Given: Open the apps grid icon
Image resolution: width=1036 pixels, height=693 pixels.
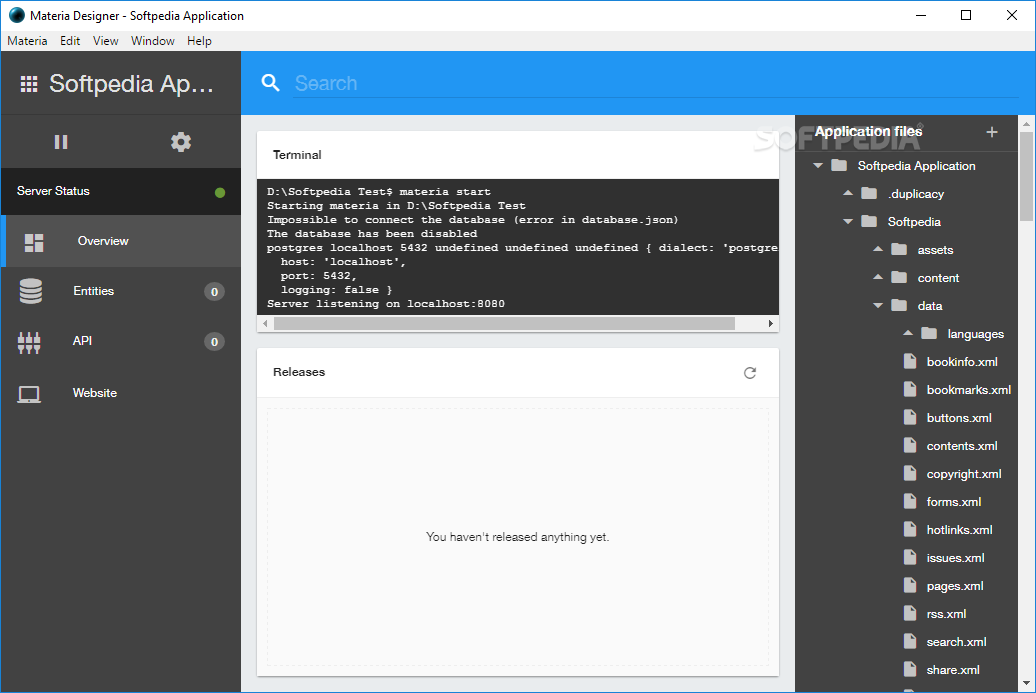Looking at the screenshot, I should pos(28,84).
